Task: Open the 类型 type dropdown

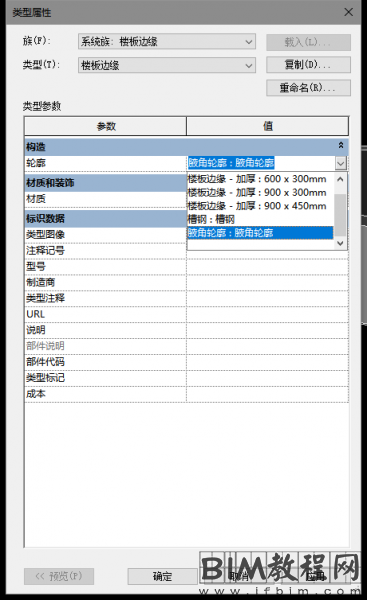Action: click(x=167, y=65)
